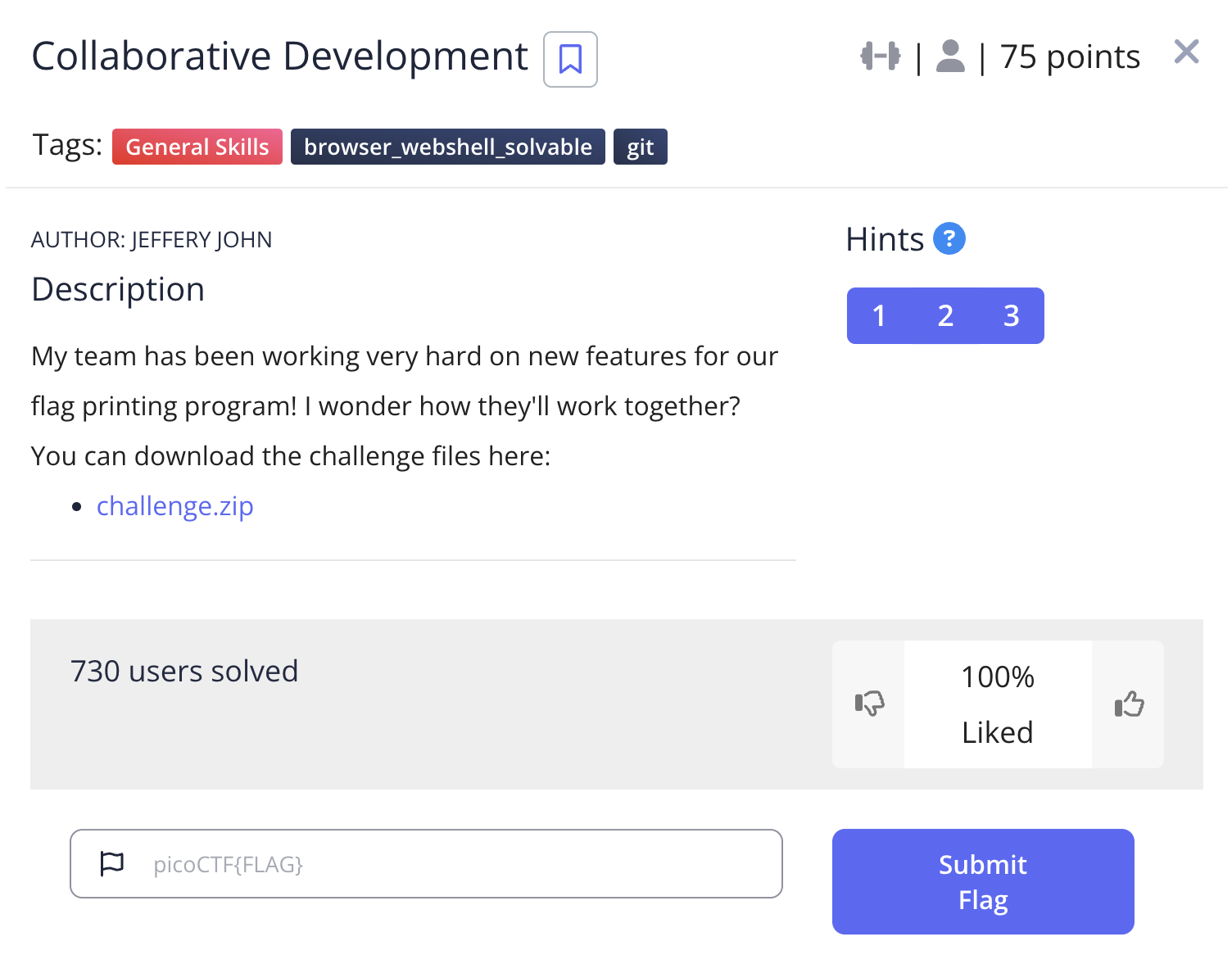The image size is (1232, 973).
Task: Click the Hints question mark icon
Action: pos(949,239)
